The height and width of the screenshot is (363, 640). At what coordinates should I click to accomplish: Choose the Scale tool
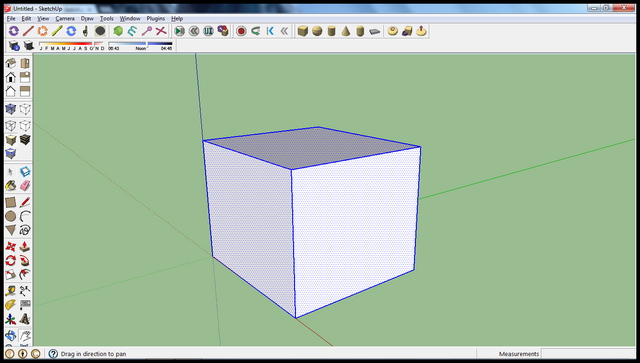coord(11,274)
